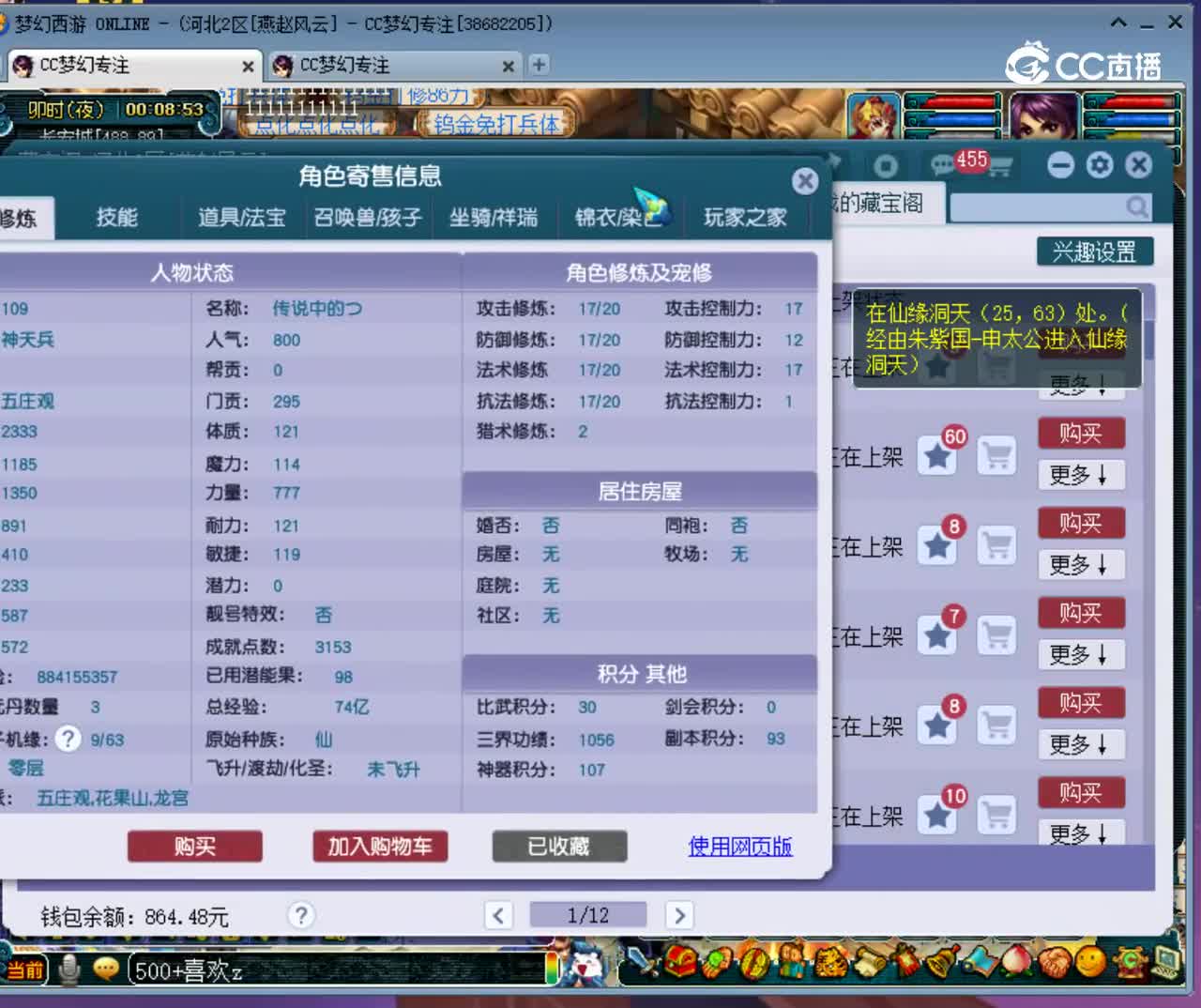This screenshot has height=1008, width=1201.
Task: Click the coin icon in Treasure Pavilion header
Action: click(885, 166)
